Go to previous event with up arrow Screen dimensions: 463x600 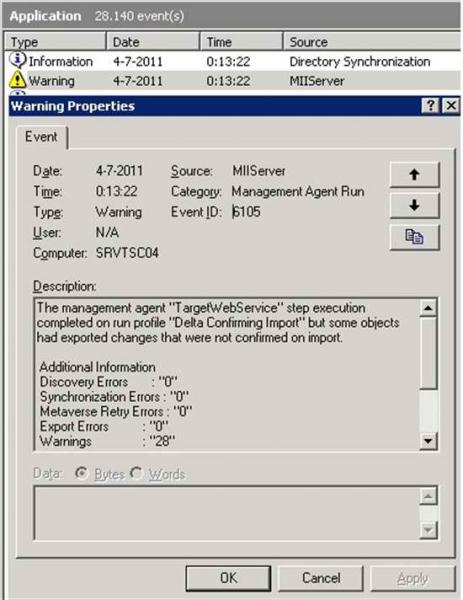414,174
